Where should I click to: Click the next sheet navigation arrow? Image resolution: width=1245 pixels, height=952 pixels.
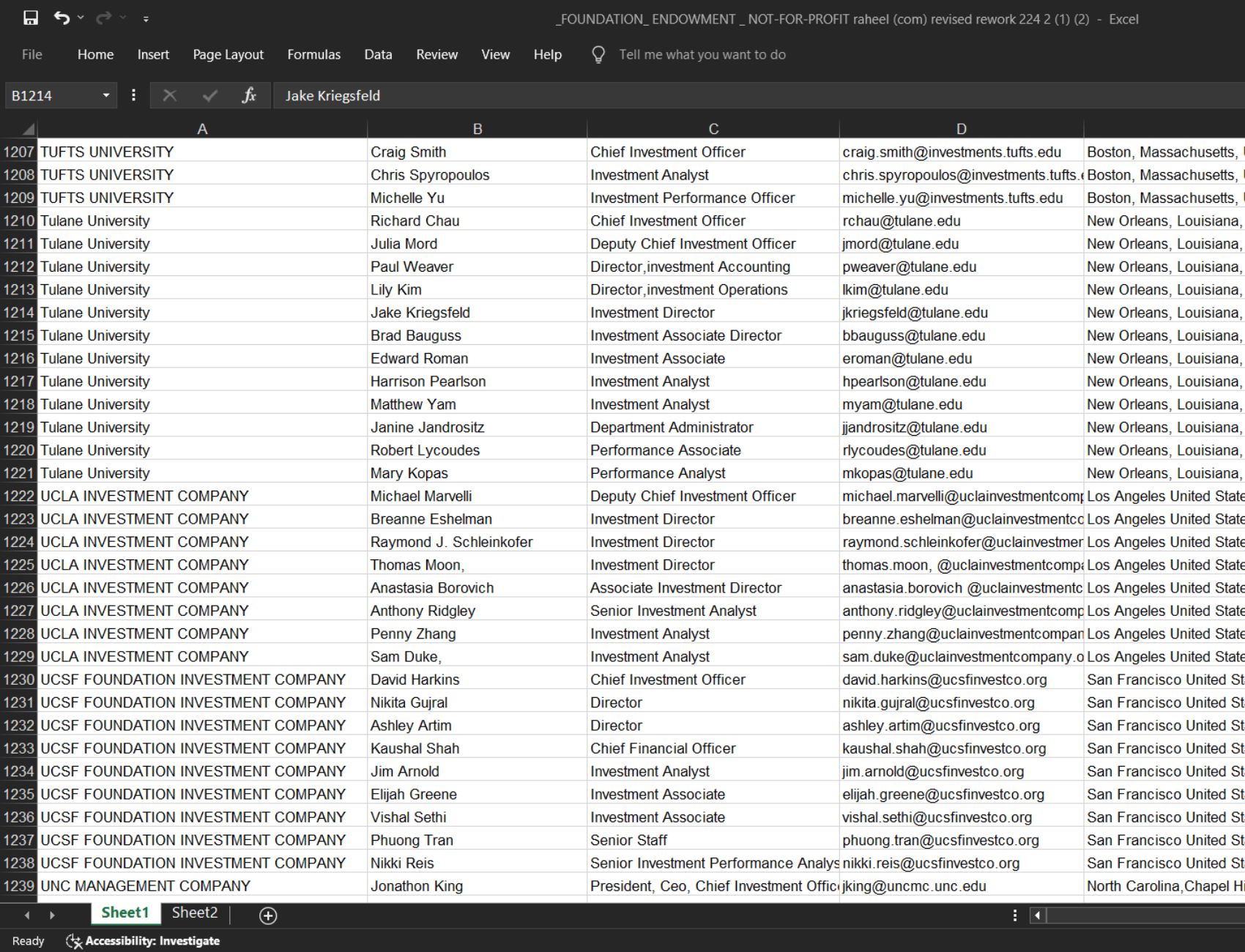[x=52, y=915]
